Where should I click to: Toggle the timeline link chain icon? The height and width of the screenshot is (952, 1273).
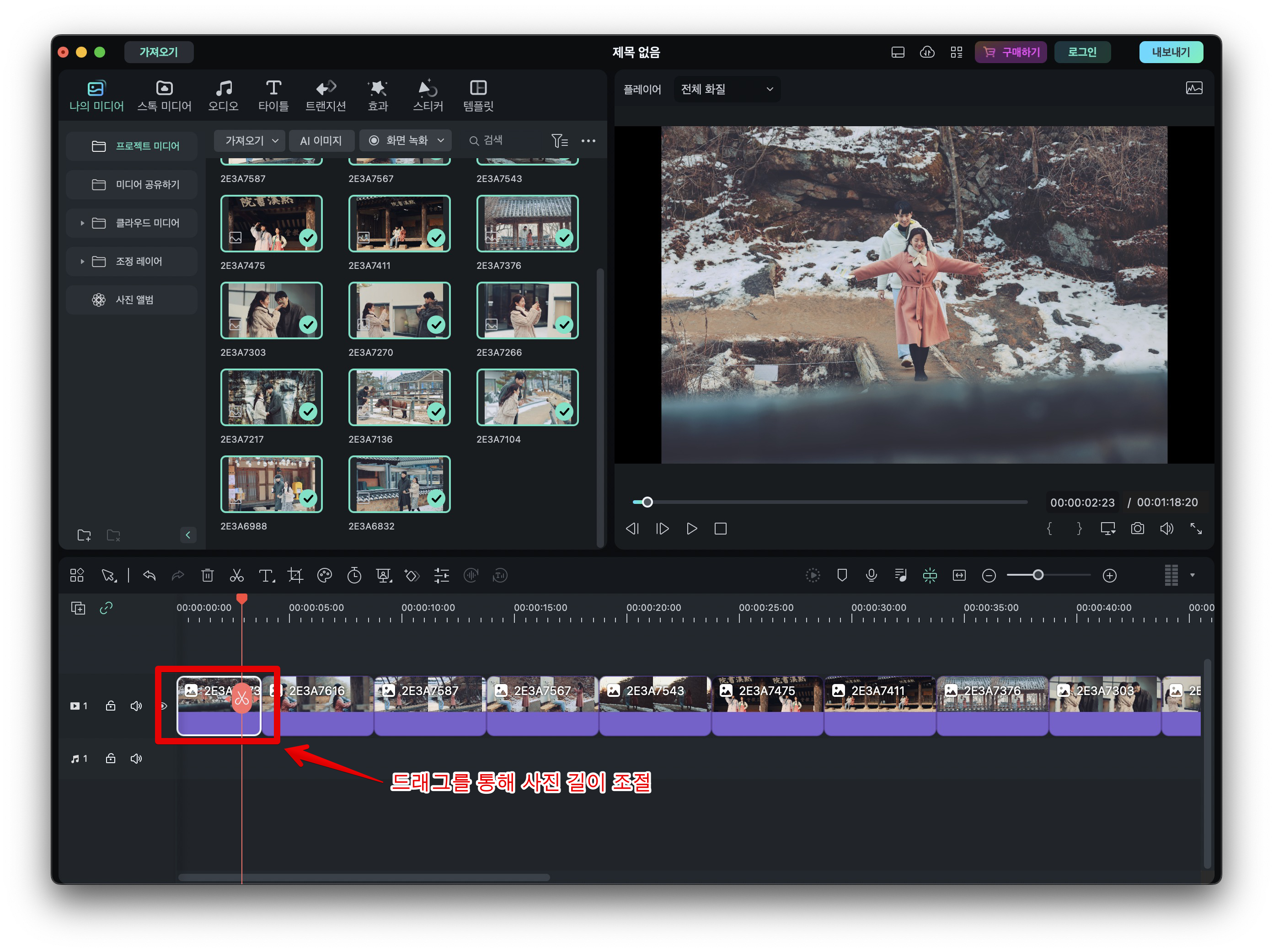coord(106,608)
